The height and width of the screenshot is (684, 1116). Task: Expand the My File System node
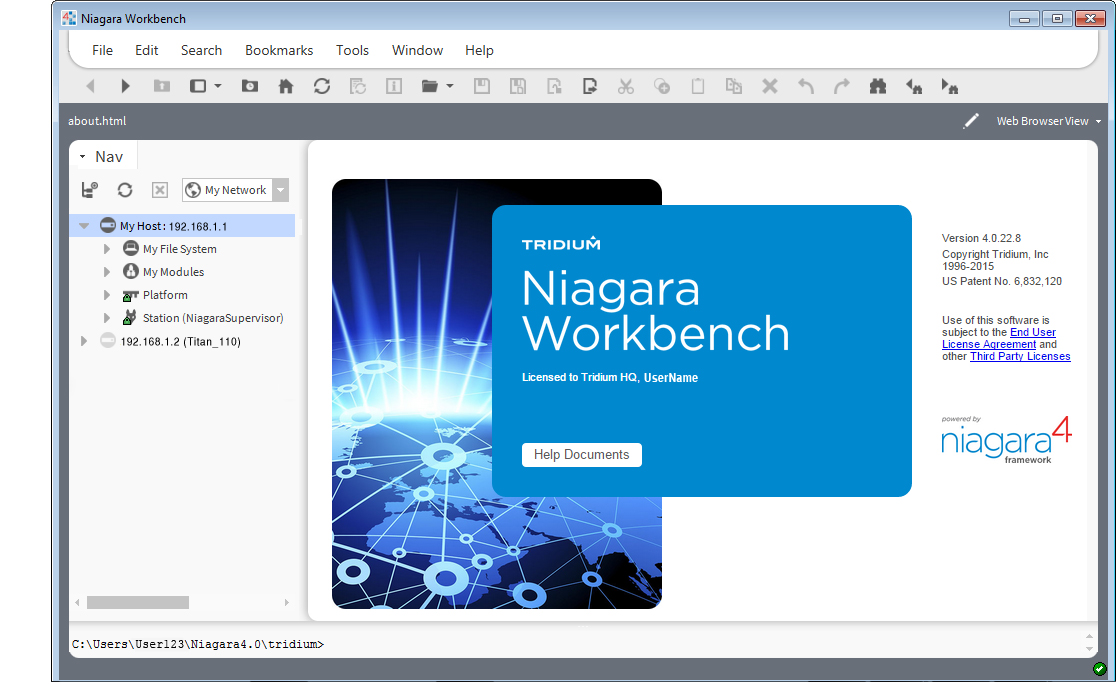pos(107,248)
